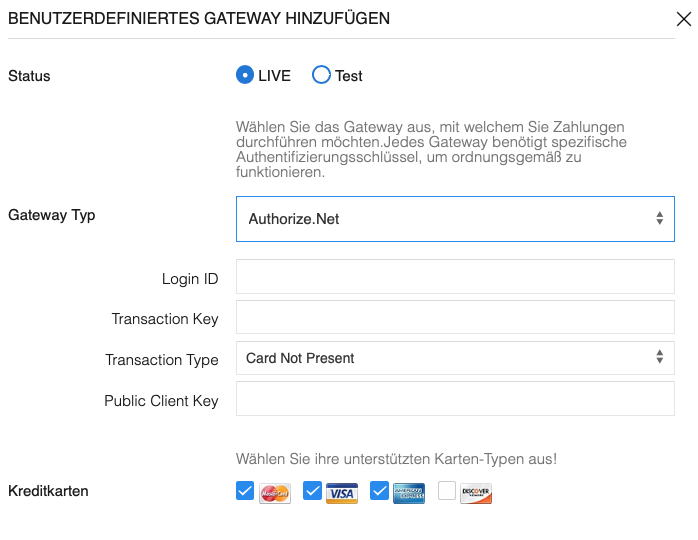Click the Discover card logo icon
Image resolution: width=698 pixels, height=540 pixels.
pyautogui.click(x=476, y=493)
